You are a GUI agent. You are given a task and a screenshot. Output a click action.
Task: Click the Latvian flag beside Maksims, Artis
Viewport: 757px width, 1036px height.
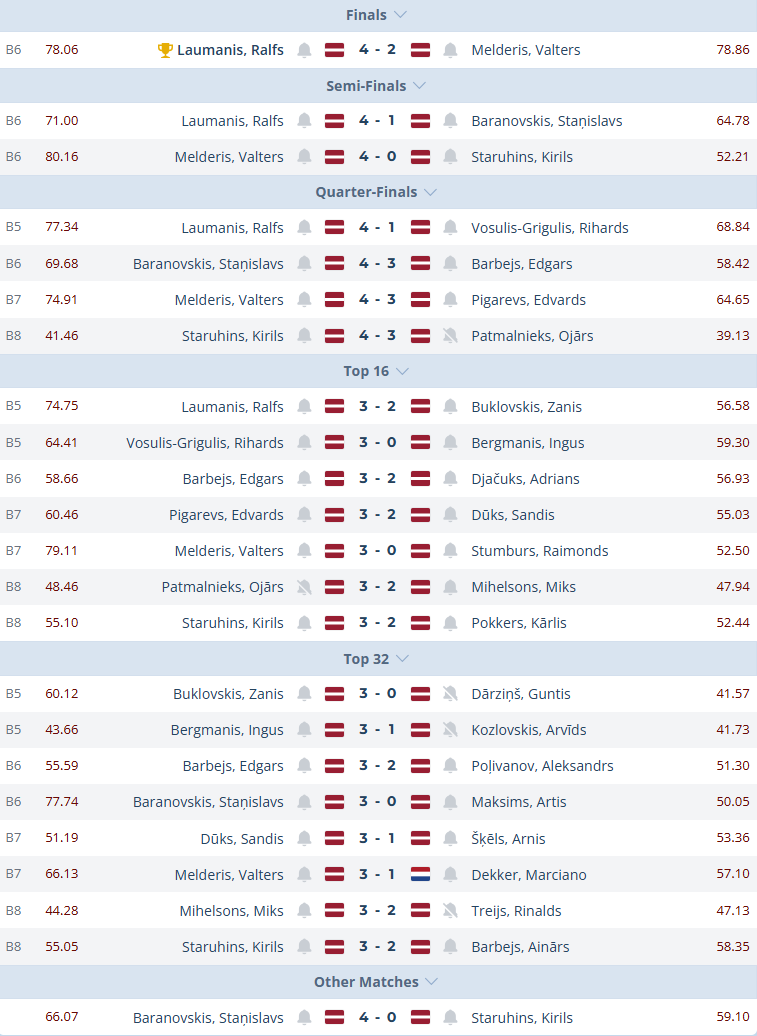pyautogui.click(x=421, y=802)
